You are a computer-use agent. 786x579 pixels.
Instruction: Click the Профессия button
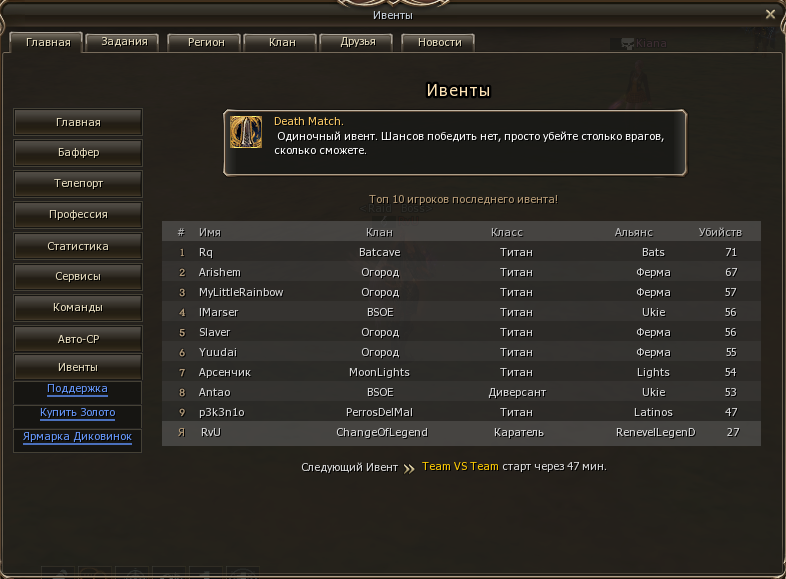click(78, 215)
